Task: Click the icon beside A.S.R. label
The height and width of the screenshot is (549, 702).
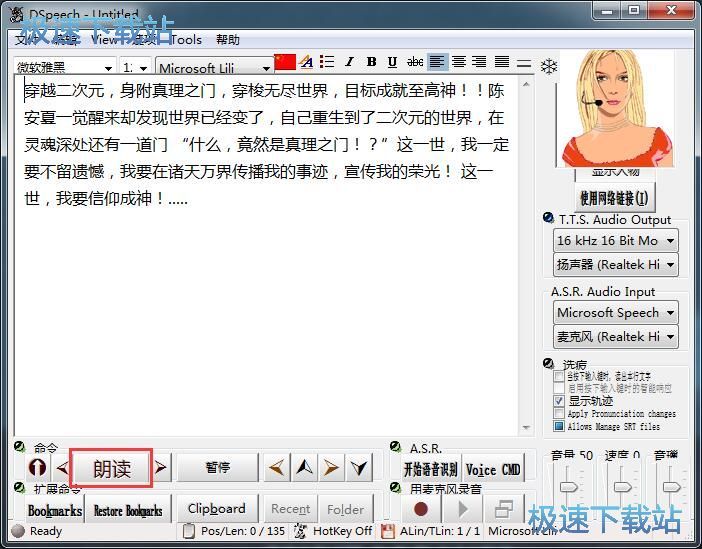Action: tap(396, 446)
